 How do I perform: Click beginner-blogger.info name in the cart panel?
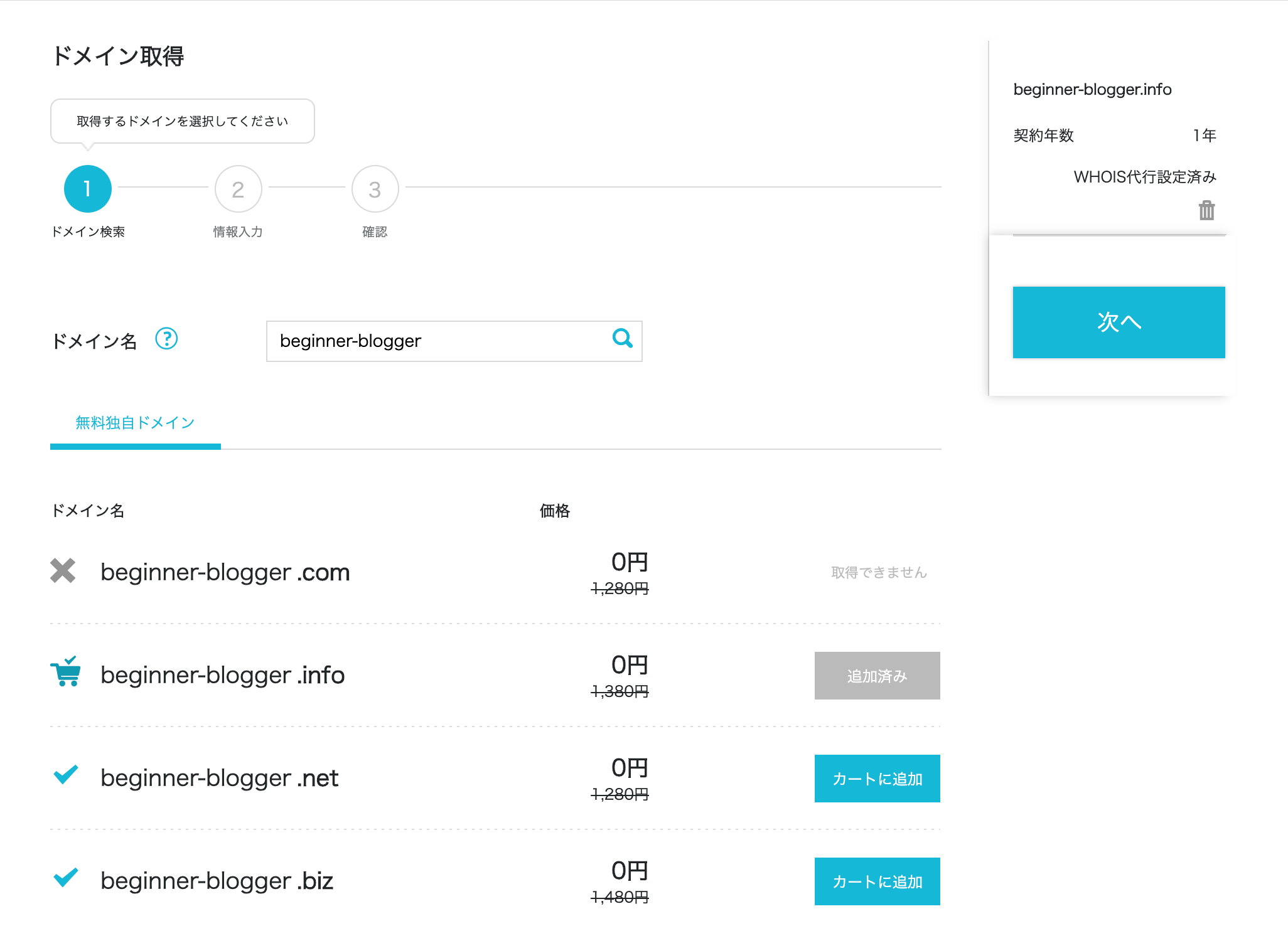1092,90
